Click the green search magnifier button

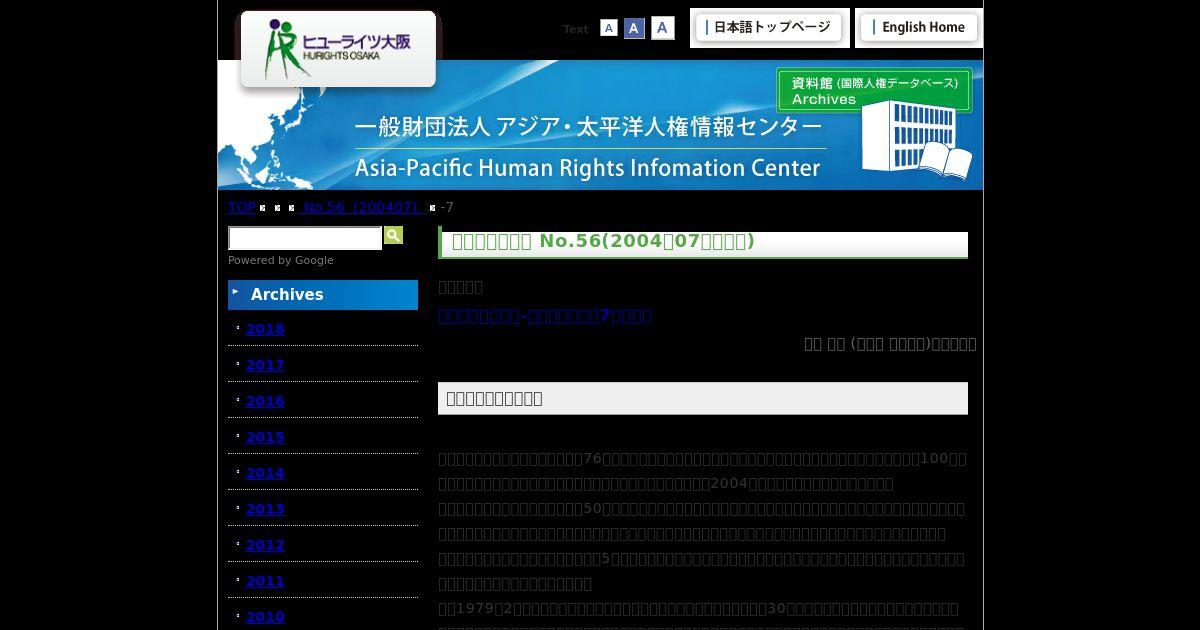pyautogui.click(x=394, y=235)
